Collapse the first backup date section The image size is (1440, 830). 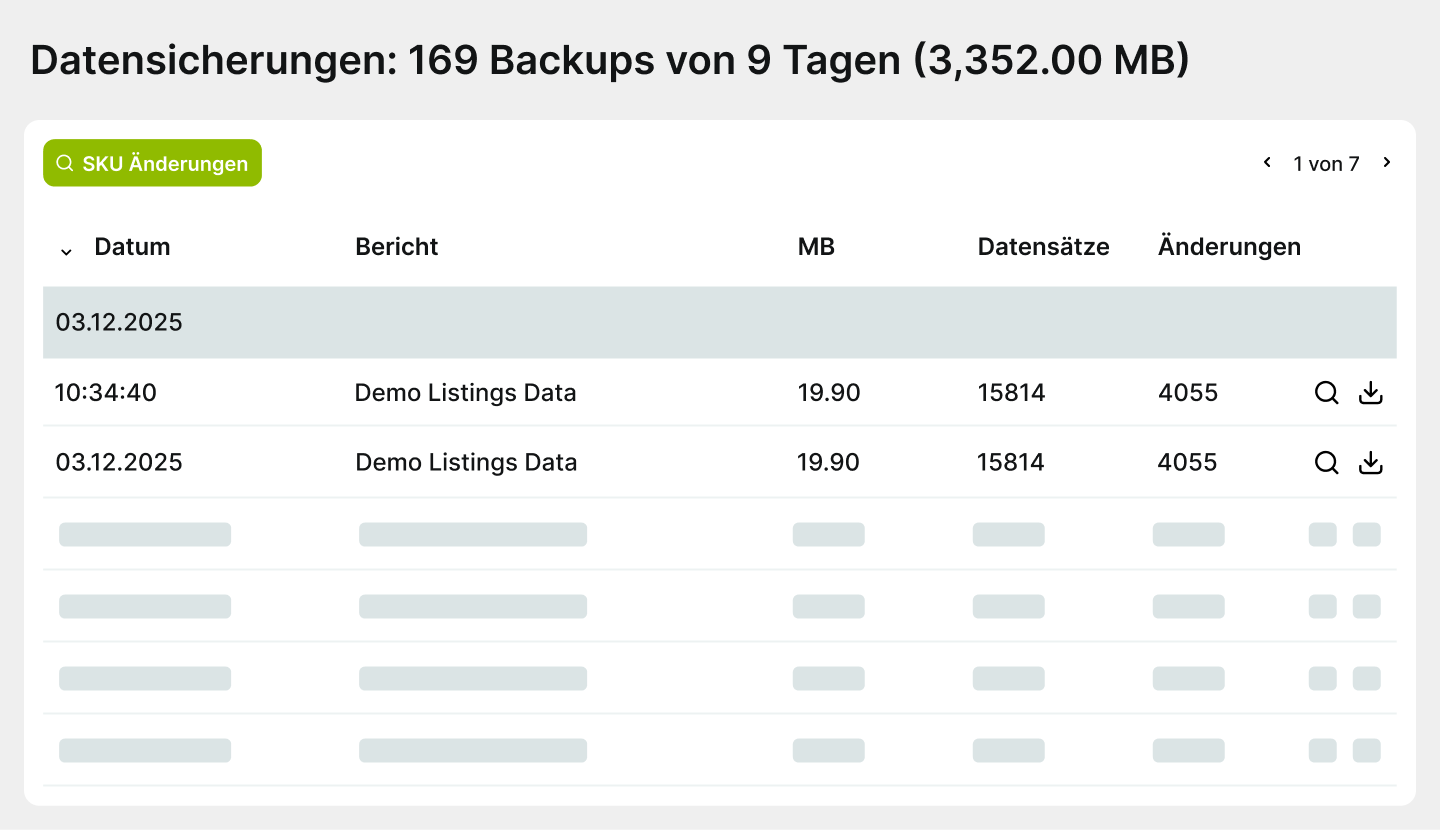tap(120, 322)
